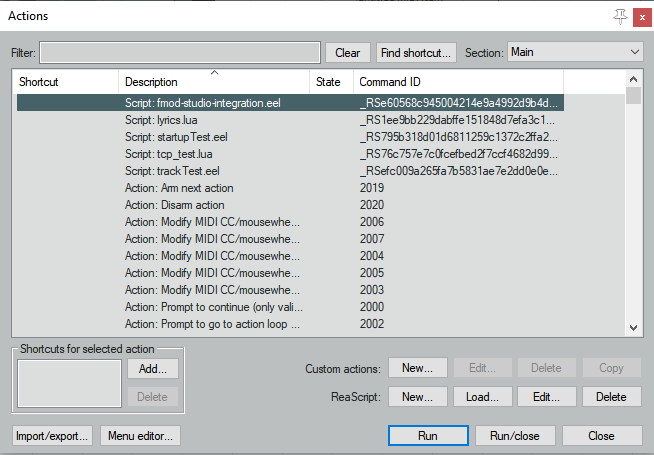Sort list by the Description column header
Screen dimensions: 654x455
(215, 82)
